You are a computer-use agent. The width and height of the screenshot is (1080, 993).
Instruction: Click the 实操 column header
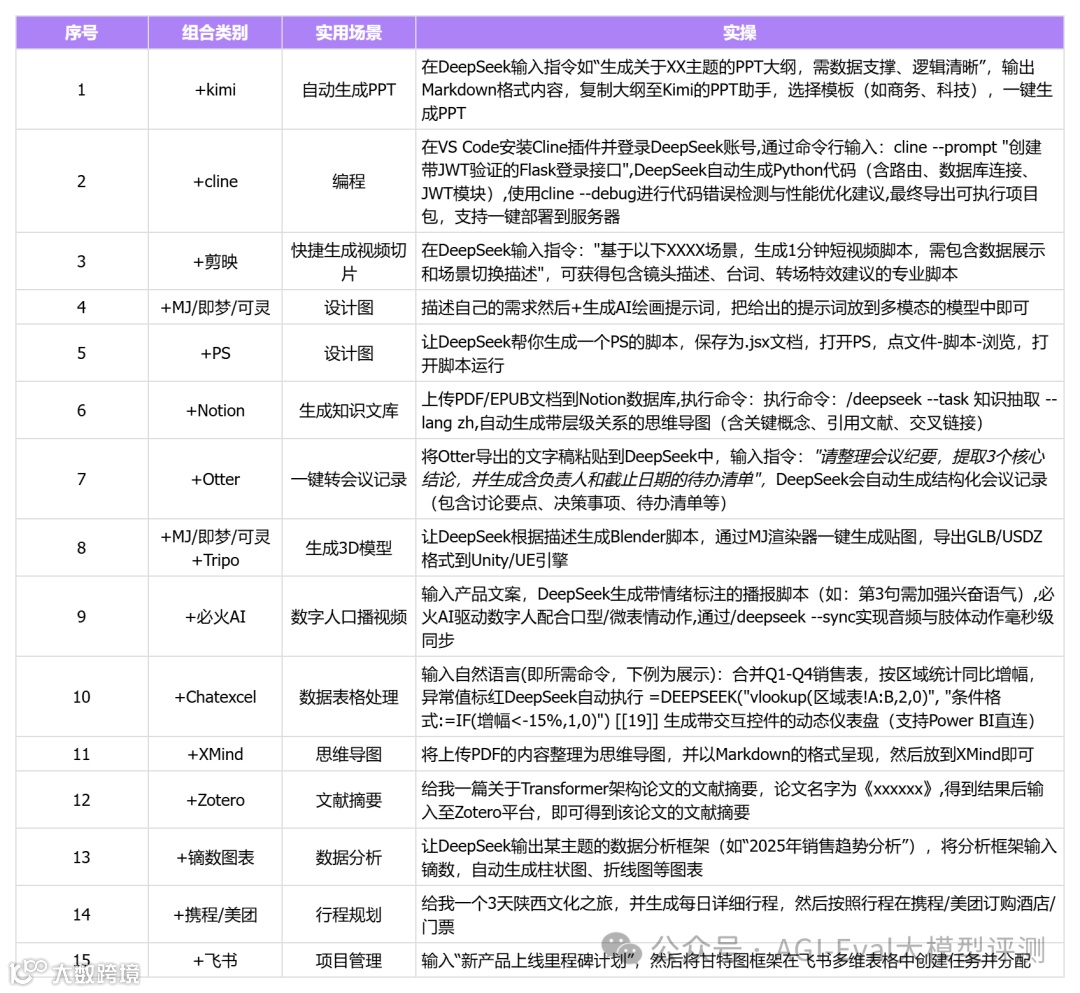(740, 32)
